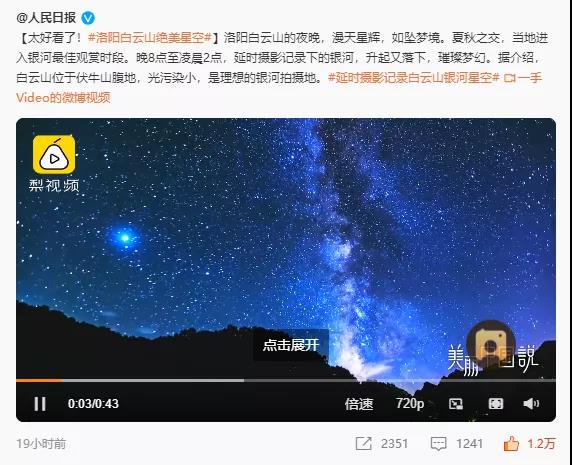Click the 19小时前 timestamp

41,444
